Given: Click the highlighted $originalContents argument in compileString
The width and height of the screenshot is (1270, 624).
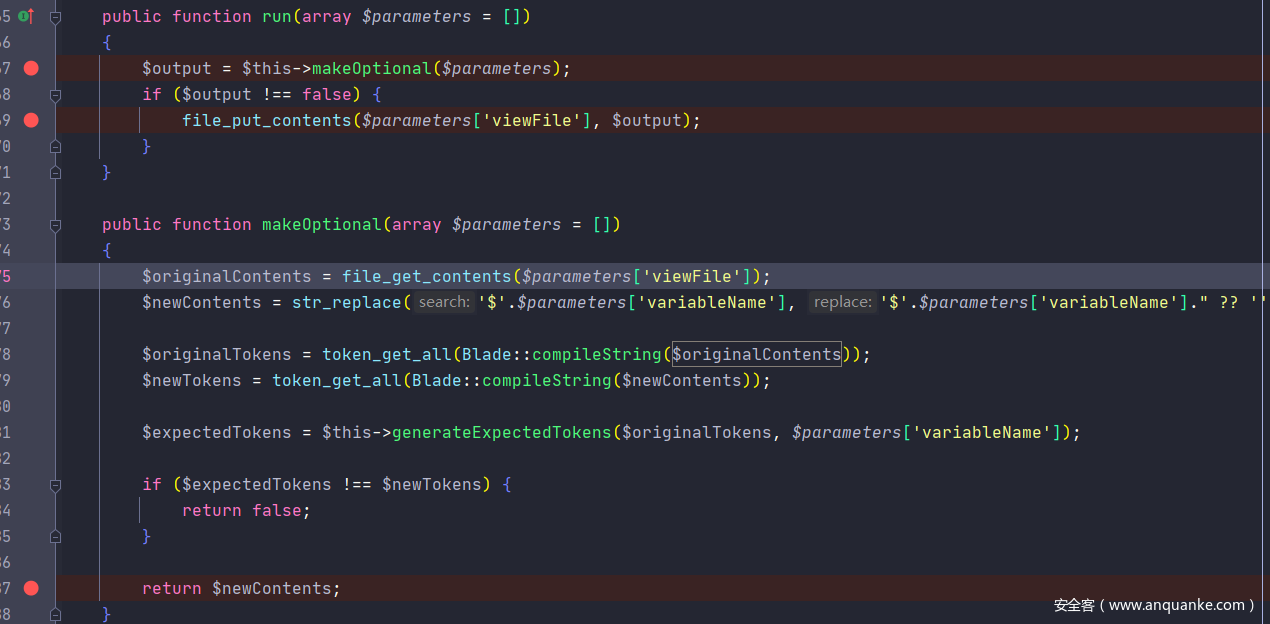Looking at the screenshot, I should (x=756, y=354).
